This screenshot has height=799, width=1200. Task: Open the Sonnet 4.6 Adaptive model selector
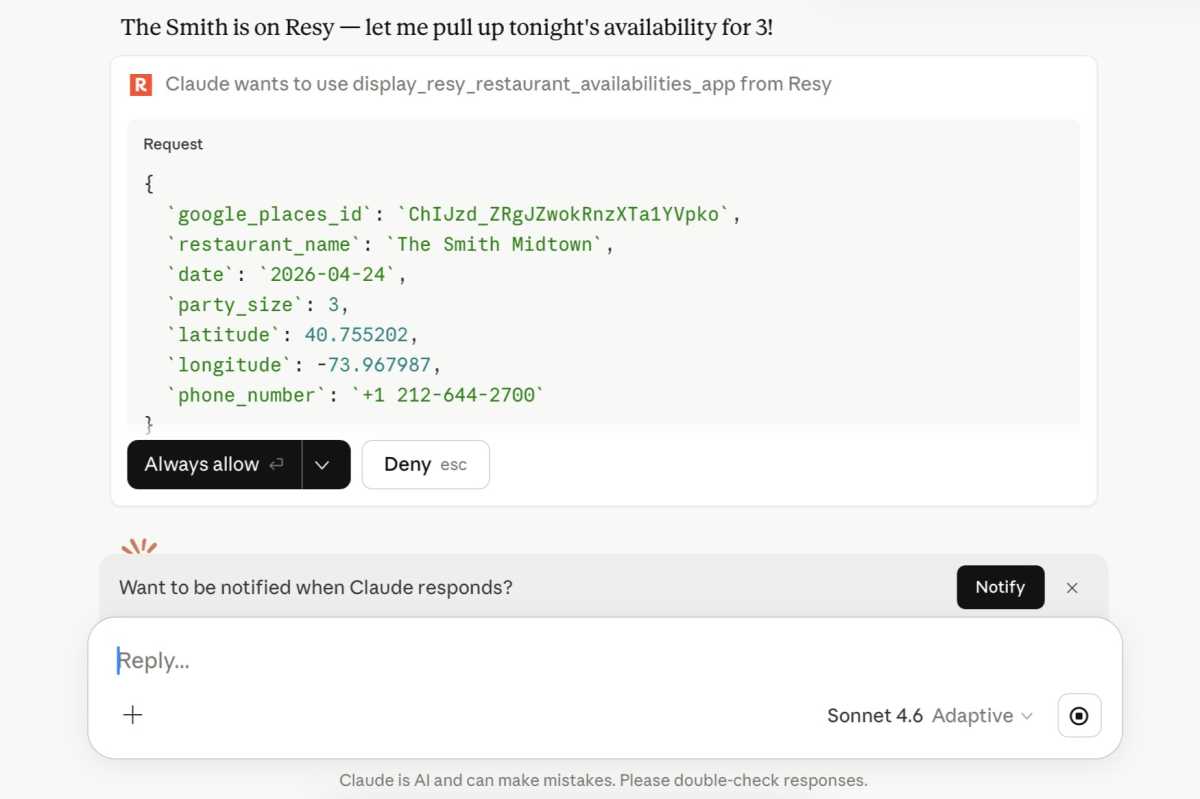point(929,715)
